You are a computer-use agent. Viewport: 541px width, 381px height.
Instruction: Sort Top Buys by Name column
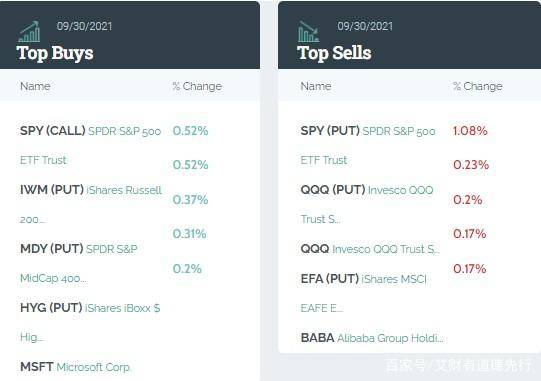tap(35, 86)
